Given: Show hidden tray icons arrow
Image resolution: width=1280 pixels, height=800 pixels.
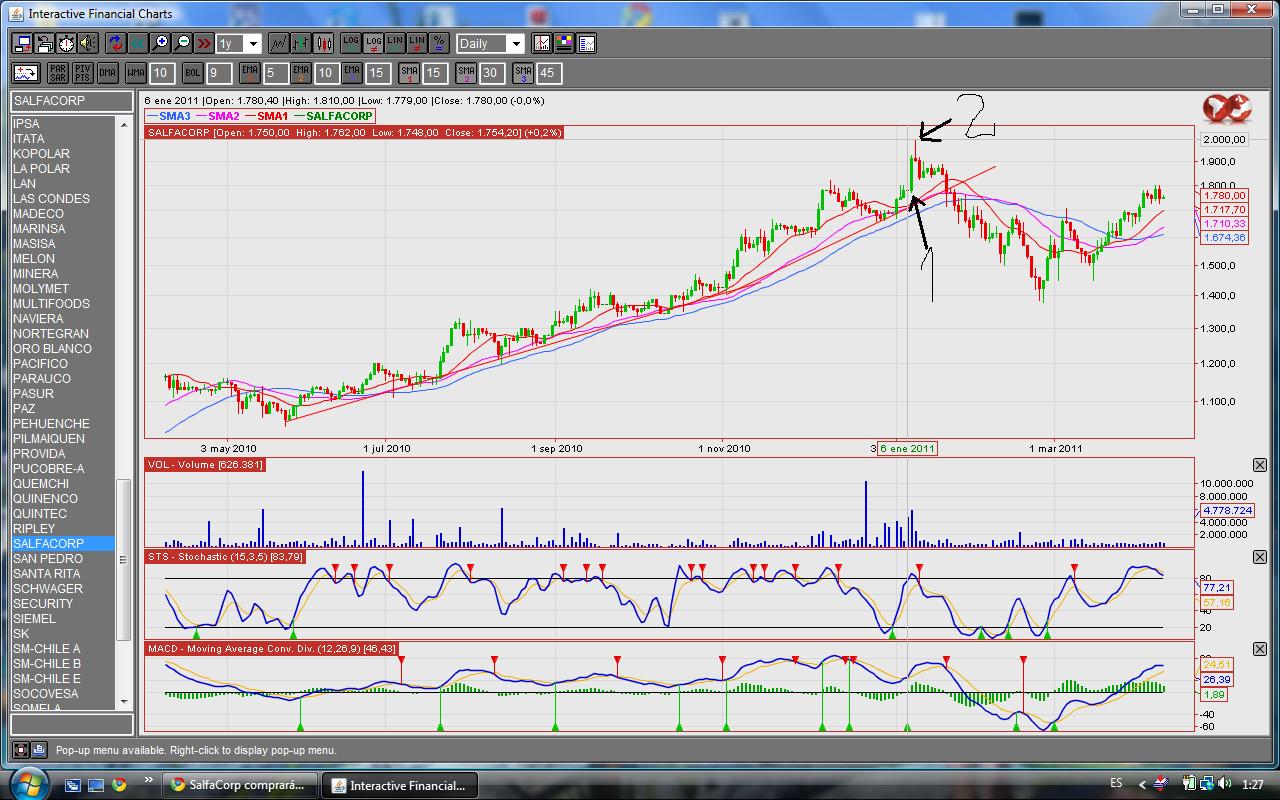Looking at the screenshot, I should pyautogui.click(x=1142, y=783).
